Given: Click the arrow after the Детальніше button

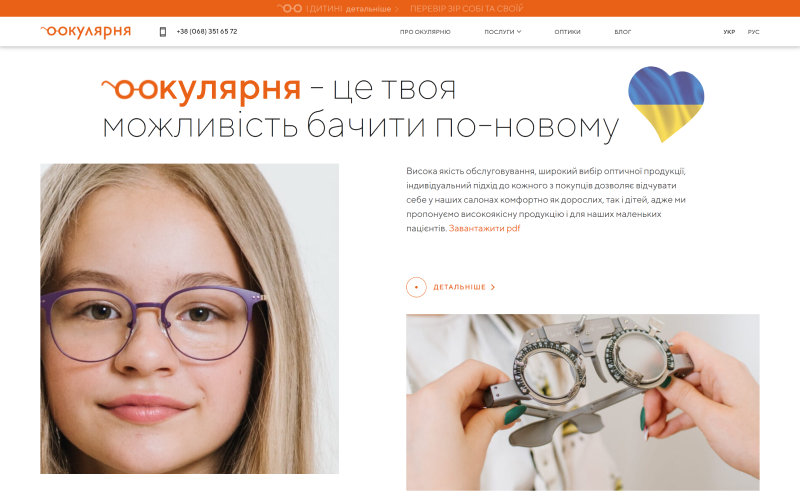Looking at the screenshot, I should (x=493, y=287).
